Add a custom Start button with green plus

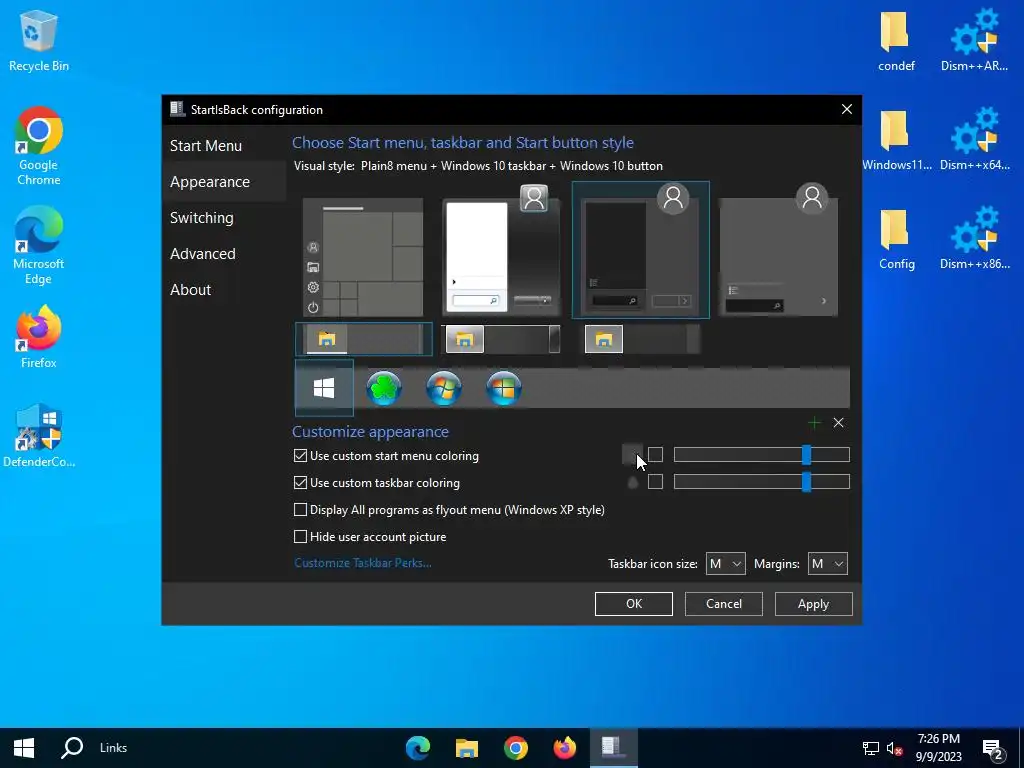point(814,423)
